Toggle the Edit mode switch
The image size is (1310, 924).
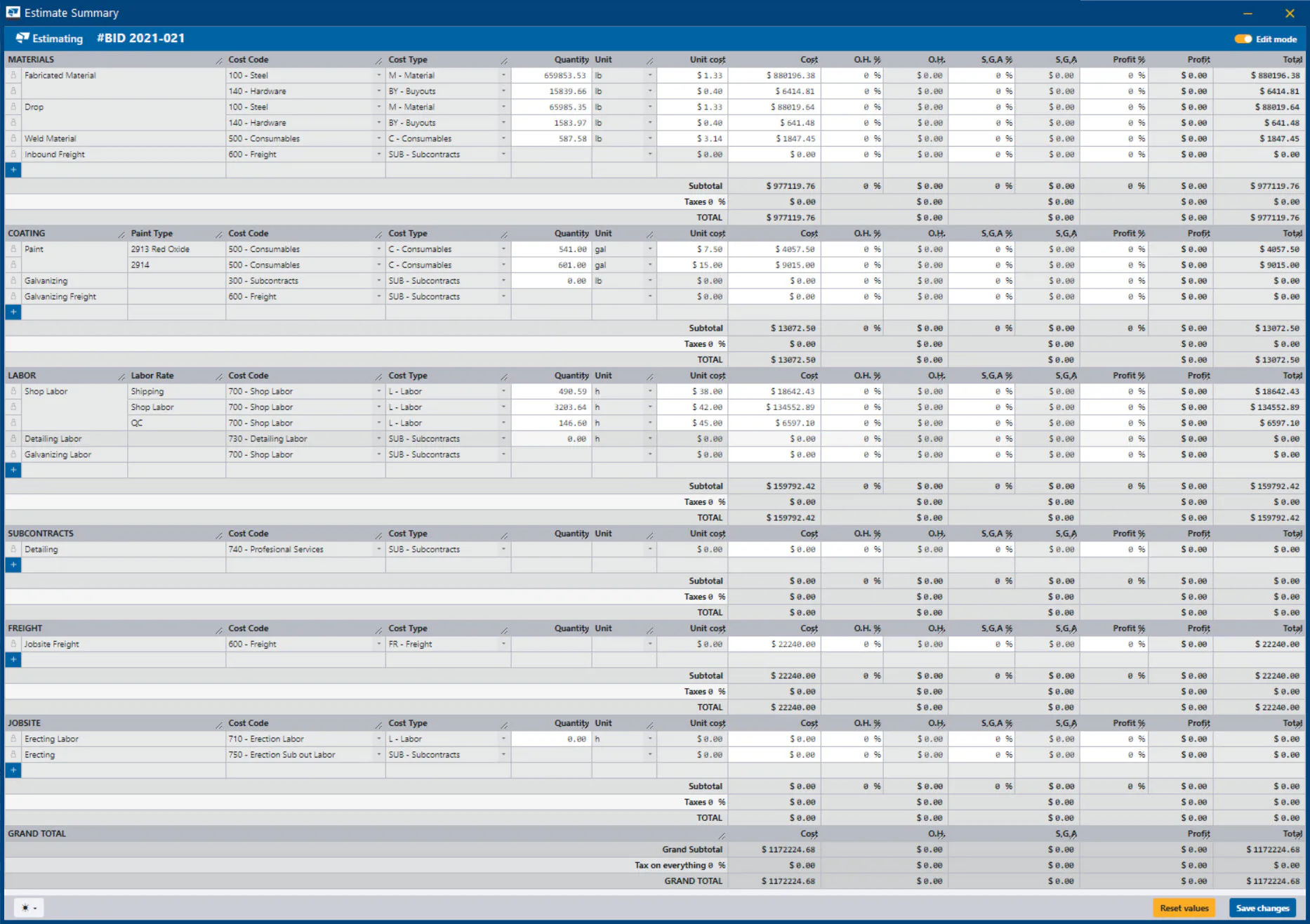coord(1243,39)
